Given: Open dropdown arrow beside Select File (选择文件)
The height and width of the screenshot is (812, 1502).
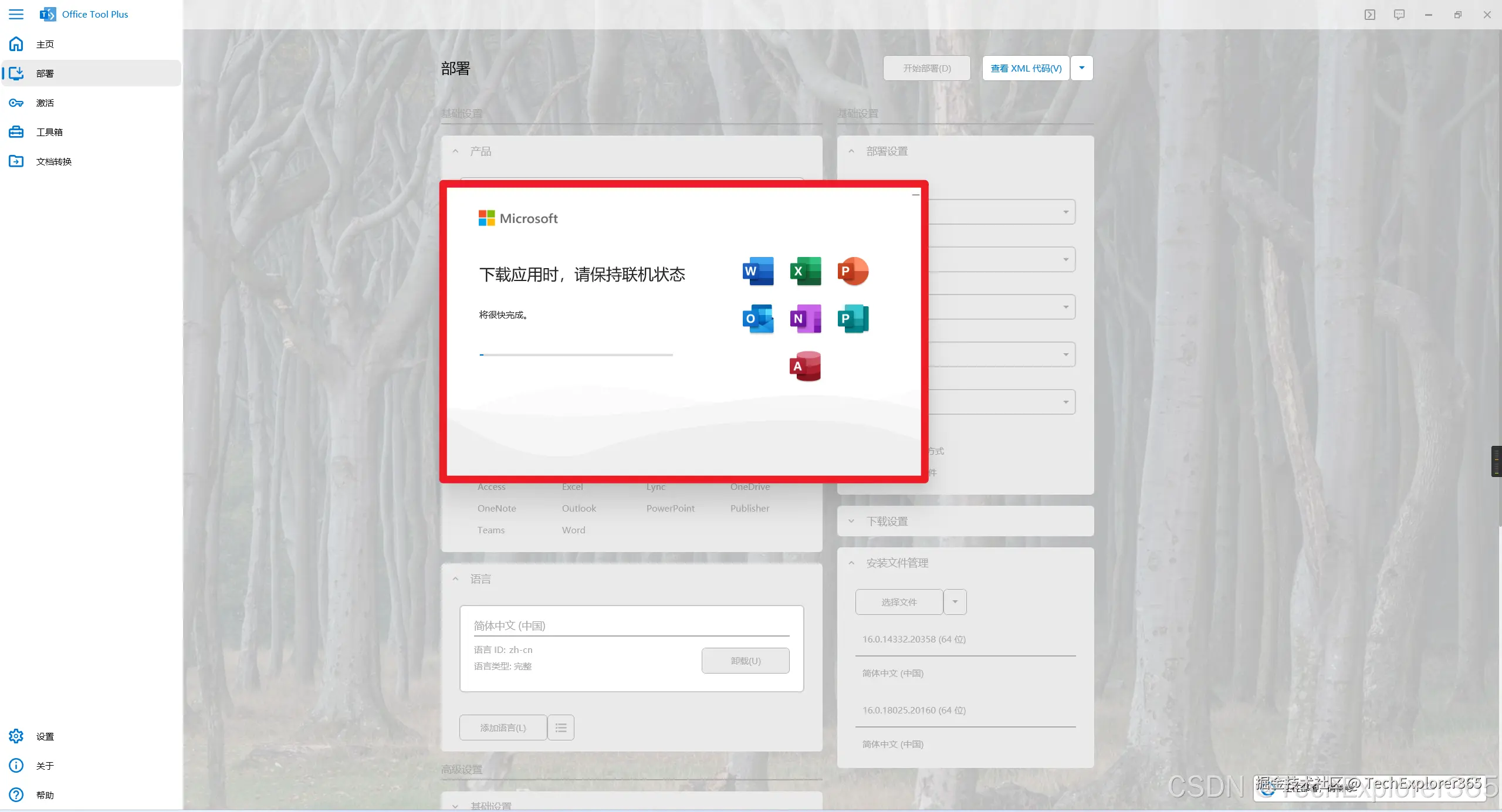Looking at the screenshot, I should point(955,602).
